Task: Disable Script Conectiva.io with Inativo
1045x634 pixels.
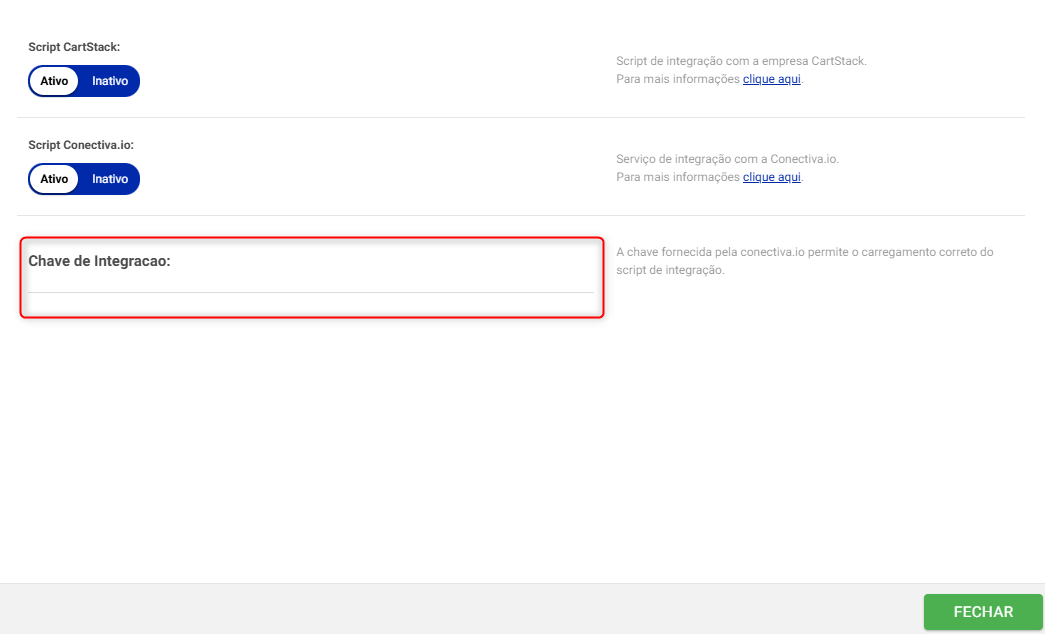Action: 110,179
